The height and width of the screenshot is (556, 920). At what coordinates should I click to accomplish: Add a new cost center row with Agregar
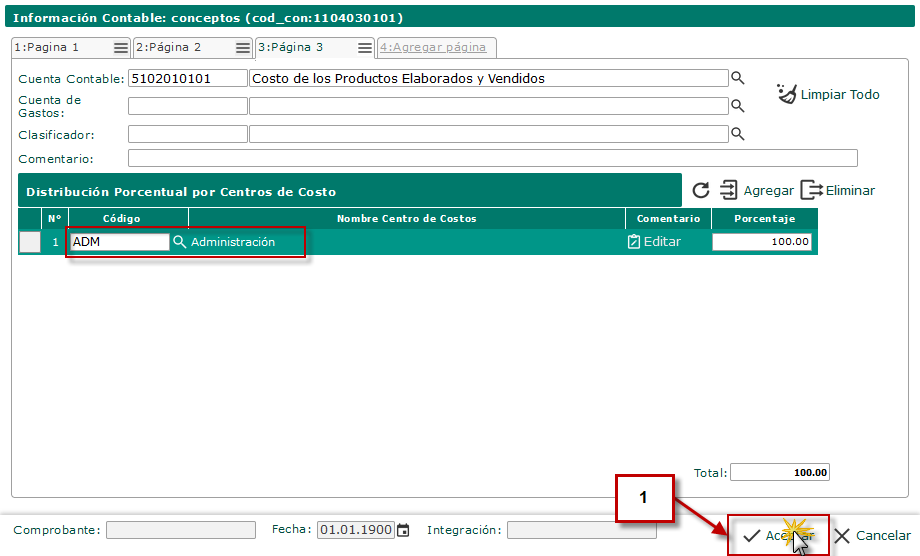[756, 190]
